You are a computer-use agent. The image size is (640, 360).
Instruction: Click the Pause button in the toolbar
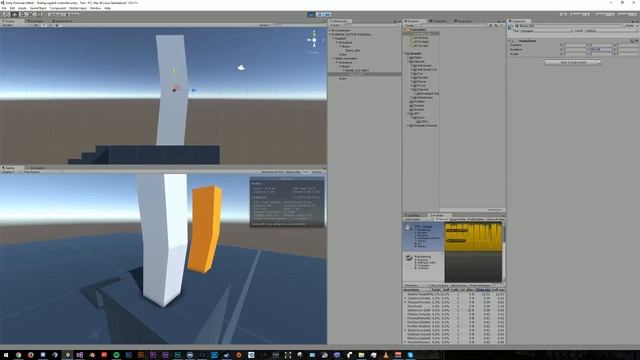pos(320,14)
